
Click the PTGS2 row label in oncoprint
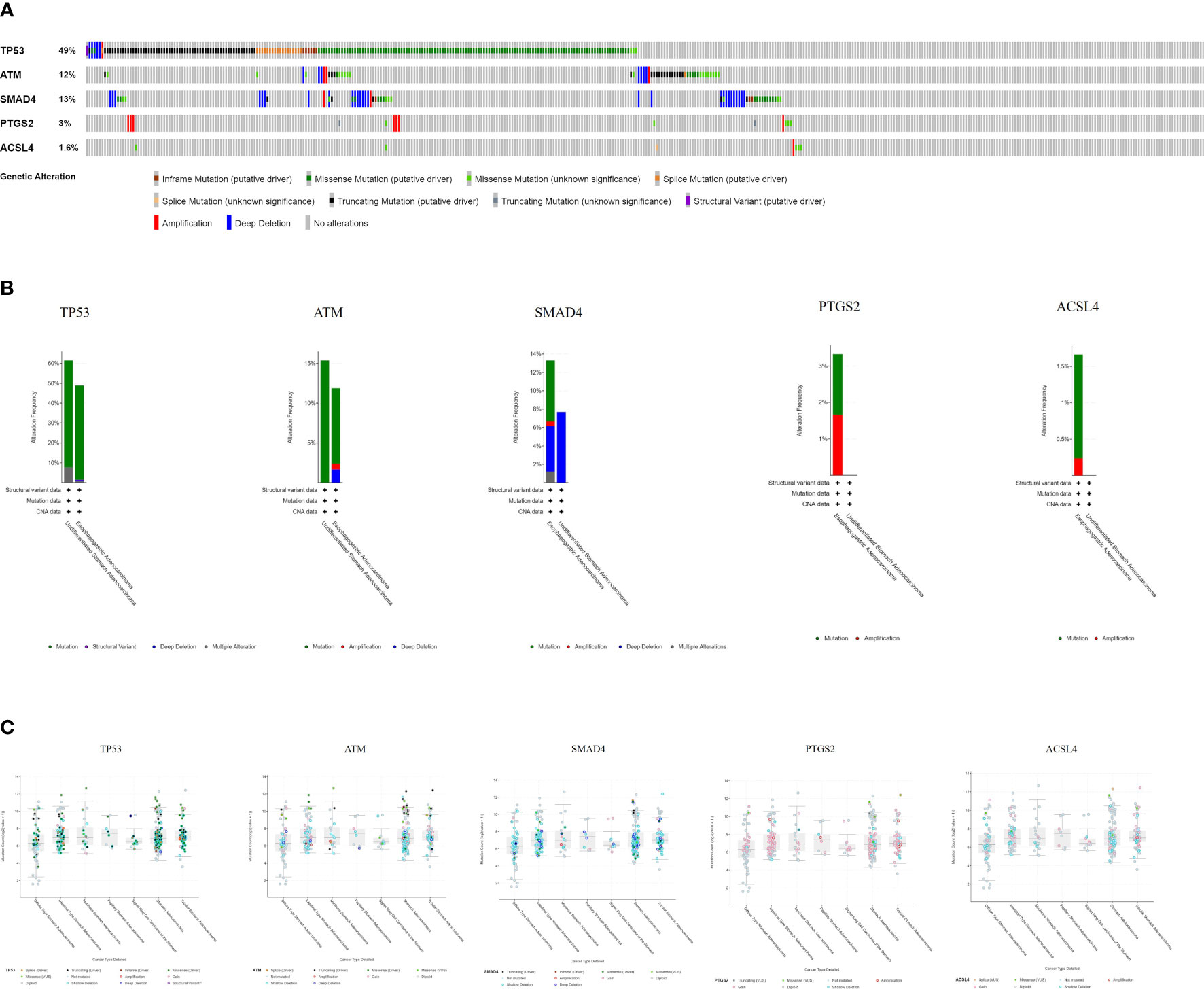17,123
